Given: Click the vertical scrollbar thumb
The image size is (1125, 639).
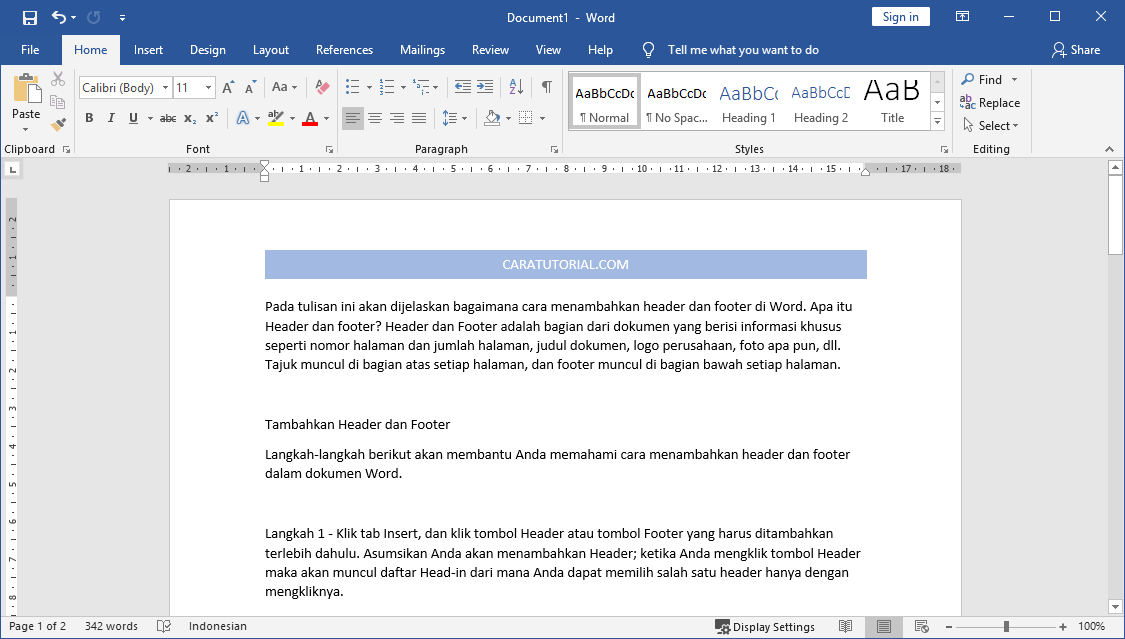Looking at the screenshot, I should (1115, 215).
